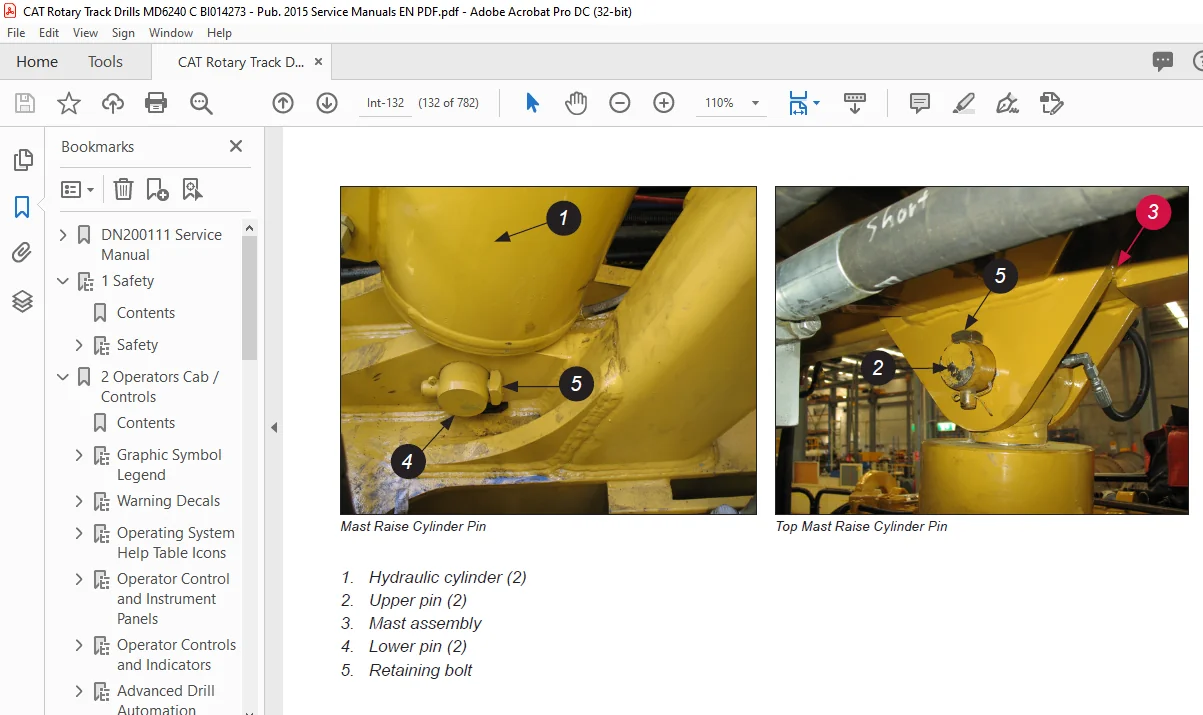Image resolution: width=1203 pixels, height=715 pixels.
Task: Expand the DN200111 Service Manual bookmark
Action: (x=64, y=235)
